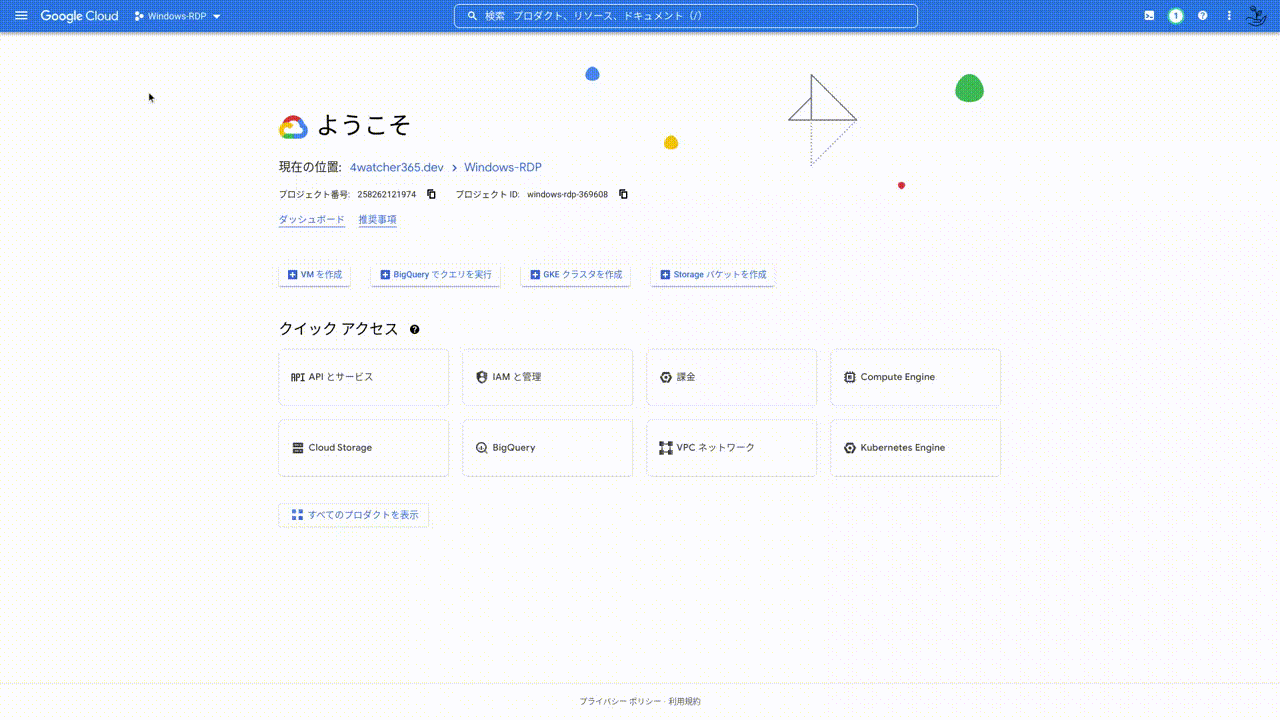This screenshot has height=720, width=1280.
Task: Click GKE クラスタを作成 button
Action: point(576,275)
